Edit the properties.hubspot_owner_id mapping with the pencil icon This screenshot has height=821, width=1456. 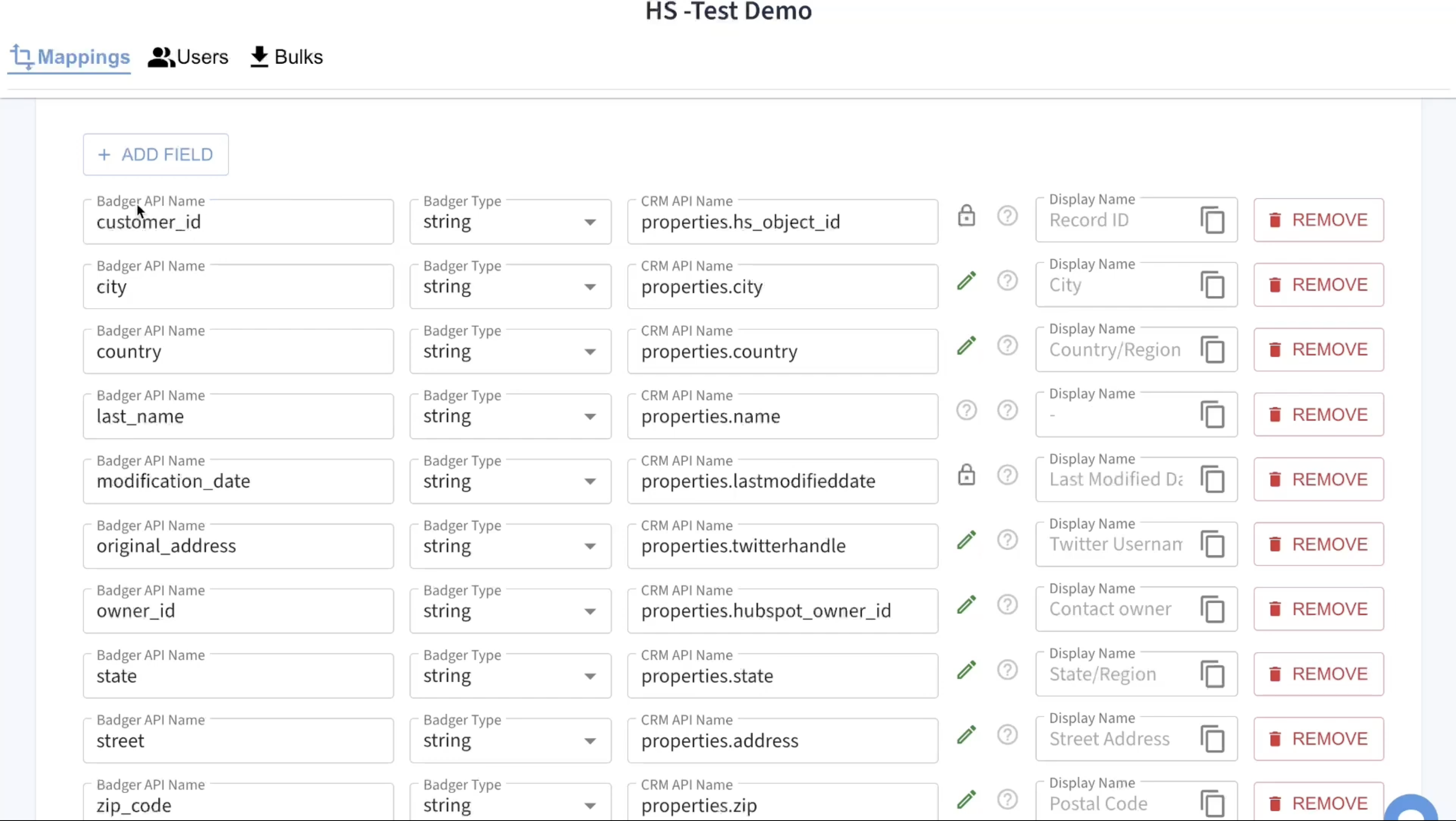(x=966, y=605)
